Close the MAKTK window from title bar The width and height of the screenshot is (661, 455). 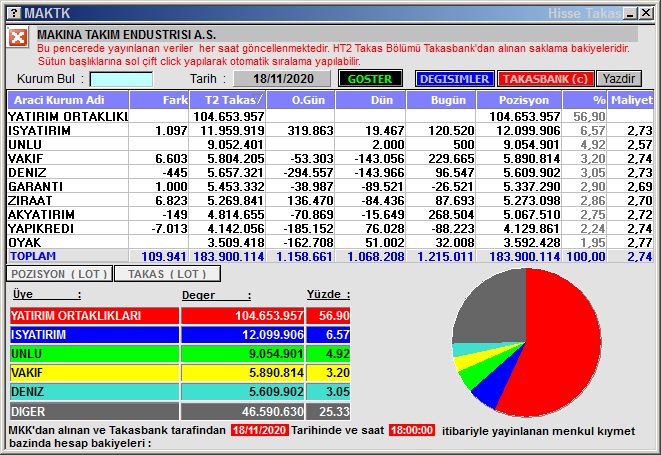646,13
